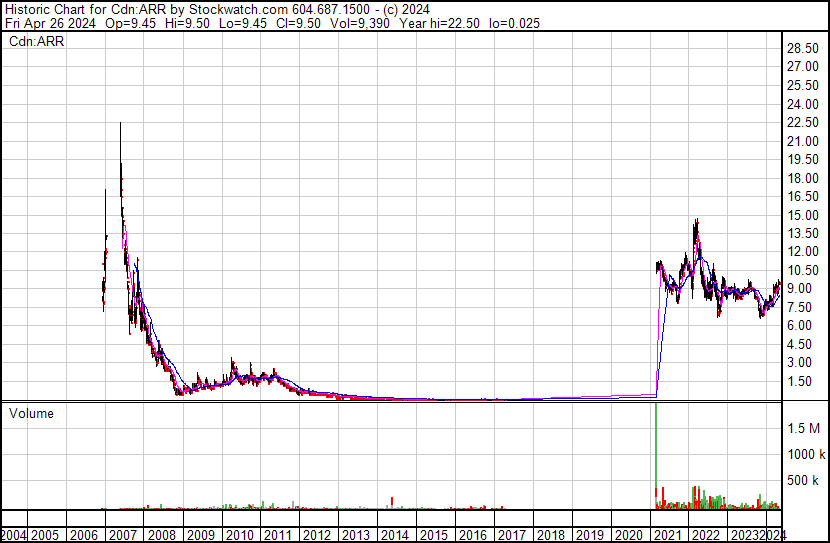Click the red 2014 volume bar

(x=392, y=502)
